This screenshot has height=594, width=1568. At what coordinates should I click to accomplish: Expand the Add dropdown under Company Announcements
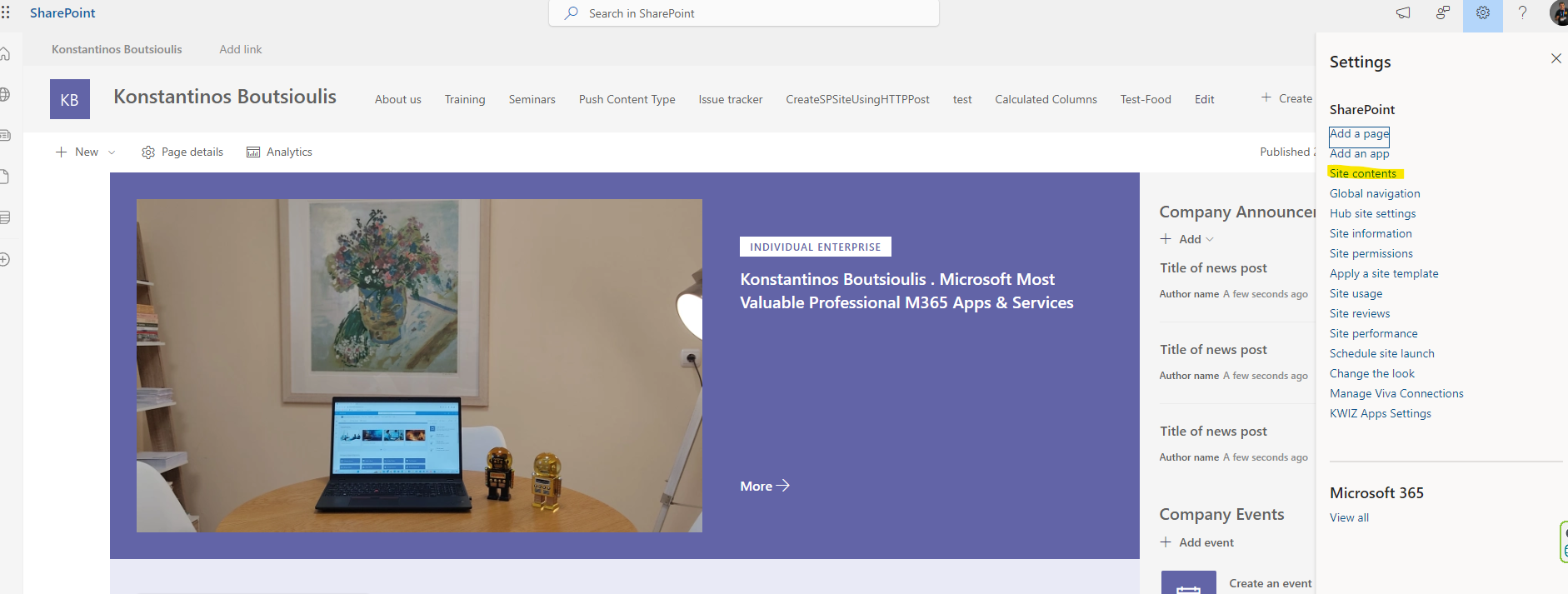click(1189, 239)
